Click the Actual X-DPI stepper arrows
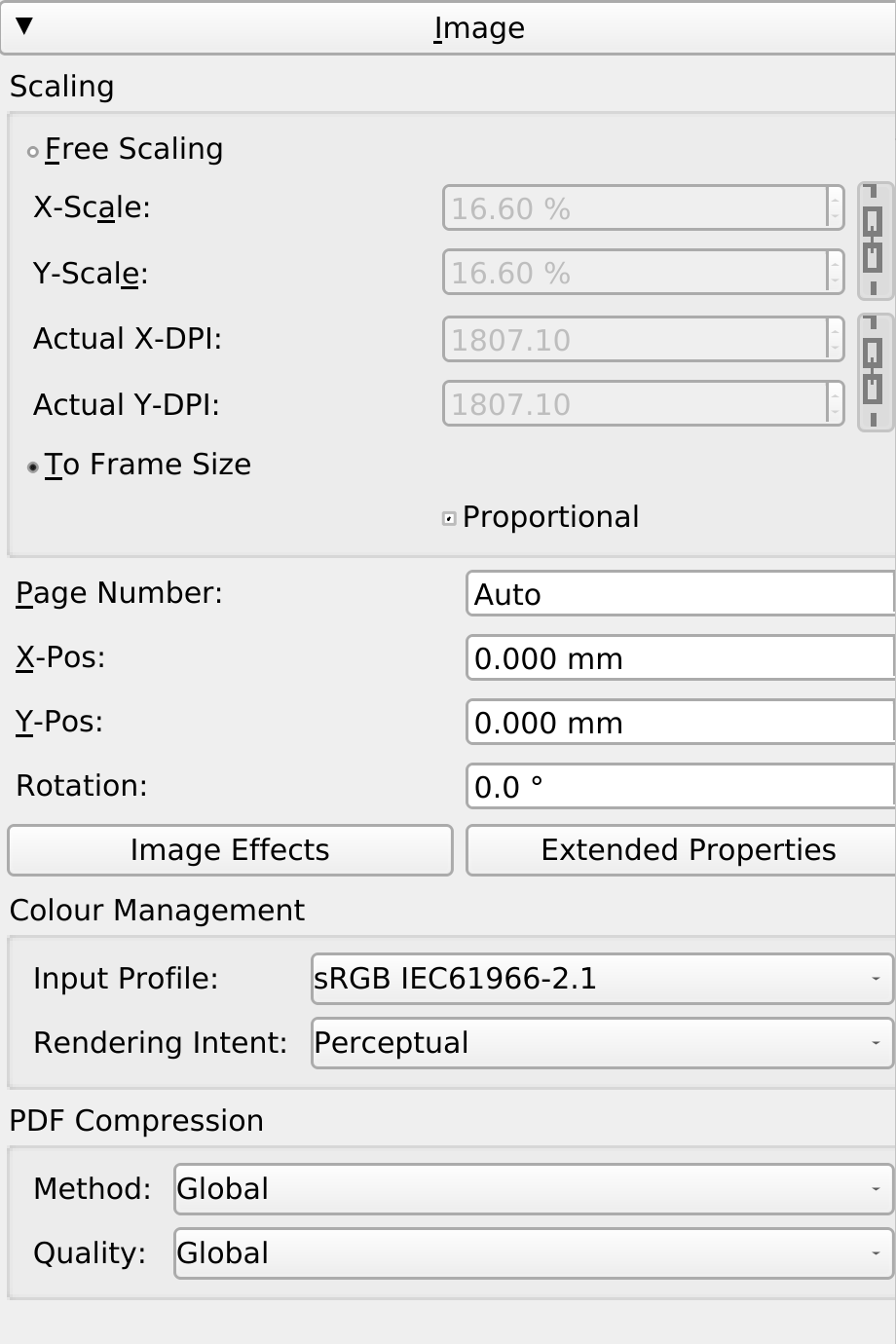The width and height of the screenshot is (896, 1344). coord(835,339)
